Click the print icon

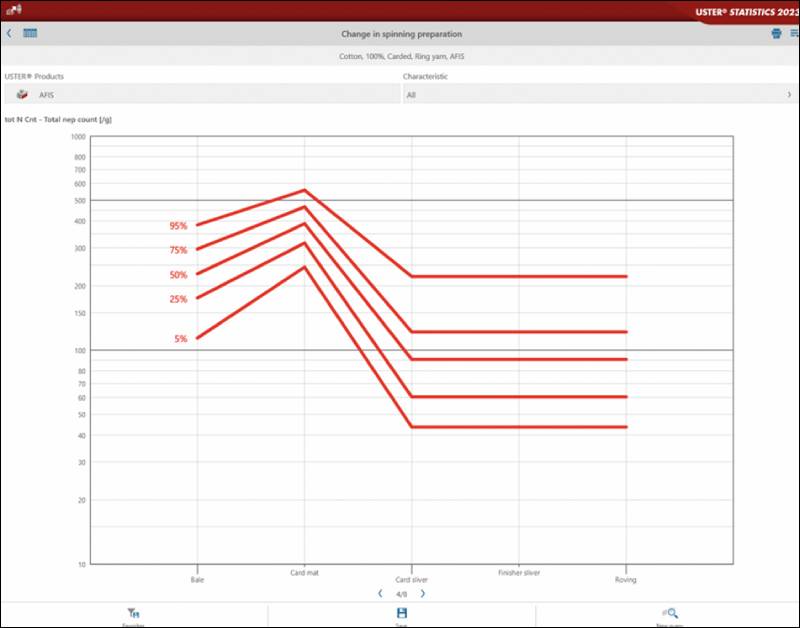(776, 33)
